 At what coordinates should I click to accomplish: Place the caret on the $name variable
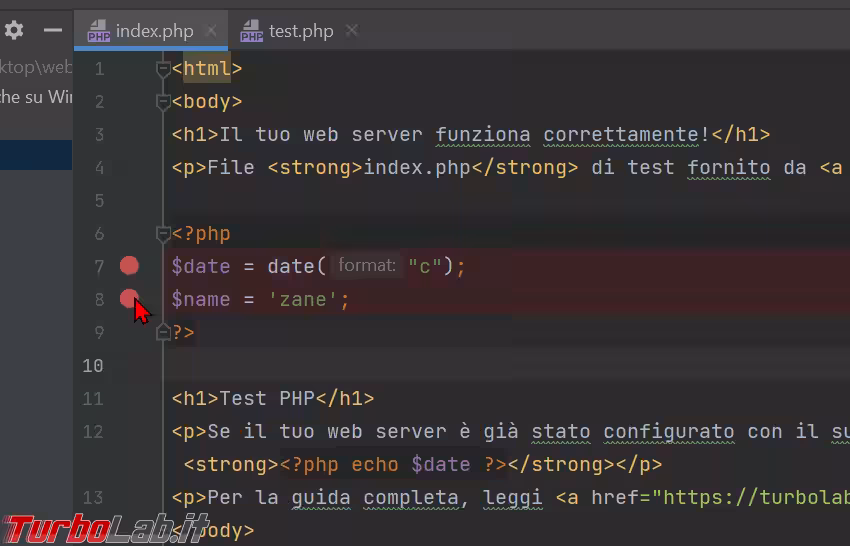pyautogui.click(x=200, y=299)
